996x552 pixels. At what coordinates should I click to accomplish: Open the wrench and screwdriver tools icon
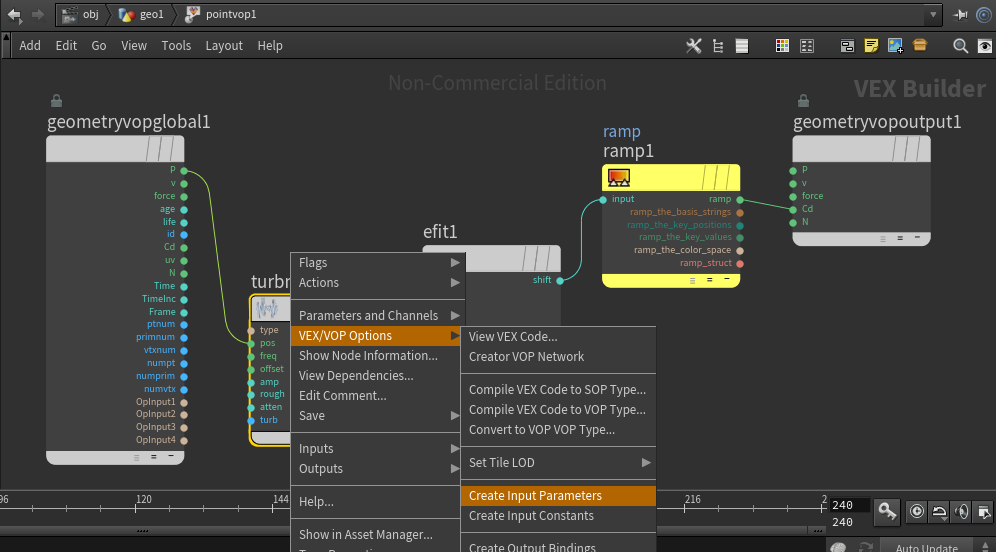pos(694,46)
